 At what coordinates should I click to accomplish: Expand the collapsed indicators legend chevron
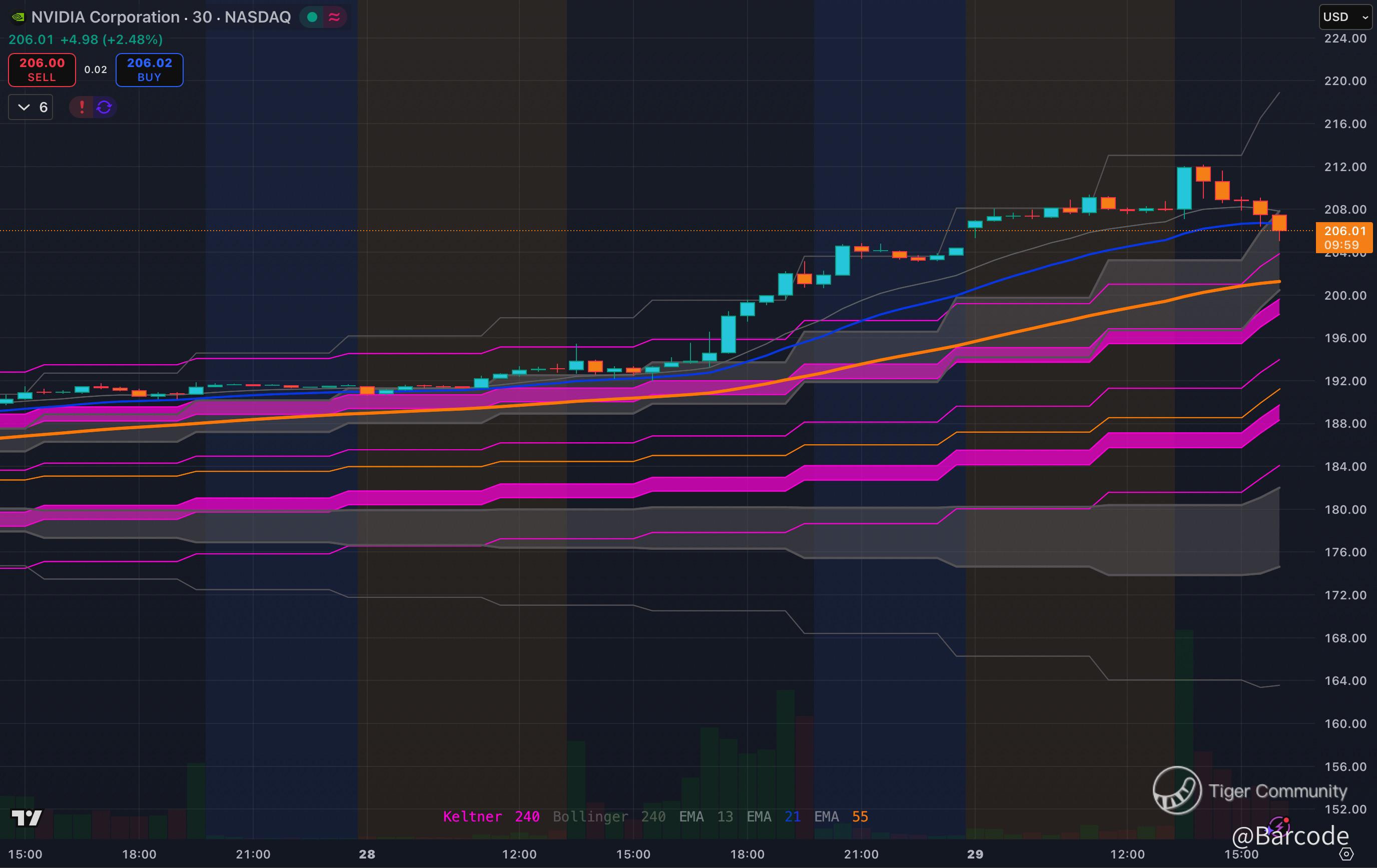(x=24, y=107)
